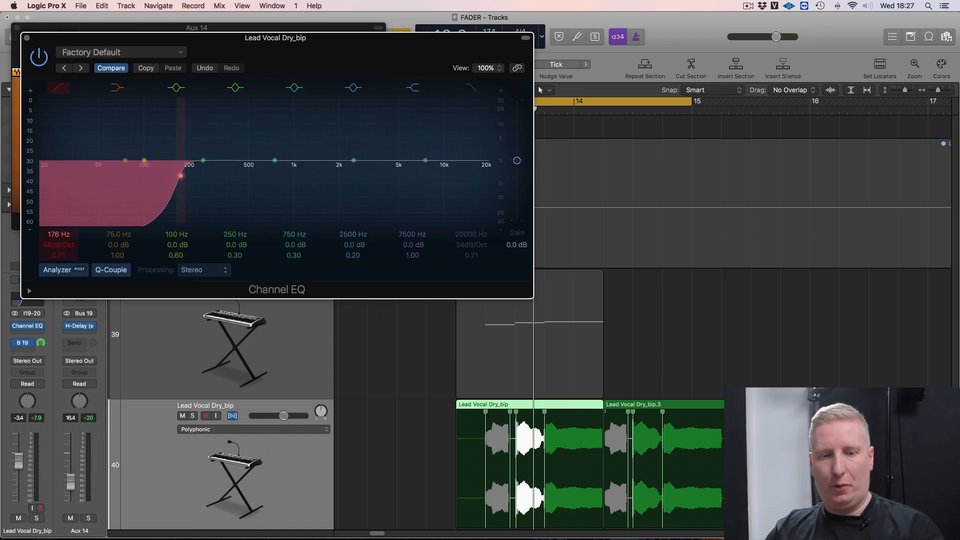Open the File menu

(x=81, y=6)
